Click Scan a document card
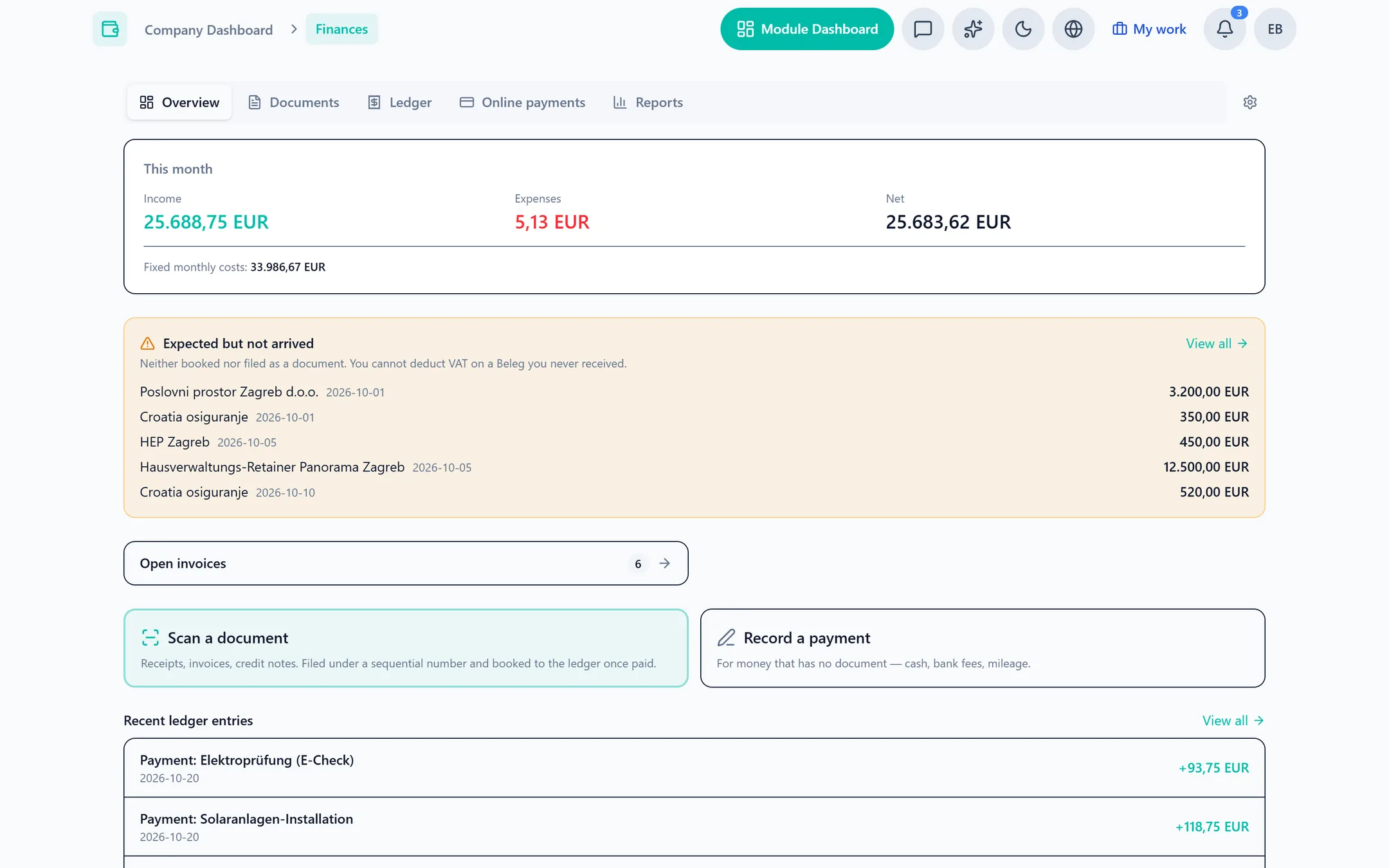Viewport: 1389px width, 868px height. (x=406, y=648)
